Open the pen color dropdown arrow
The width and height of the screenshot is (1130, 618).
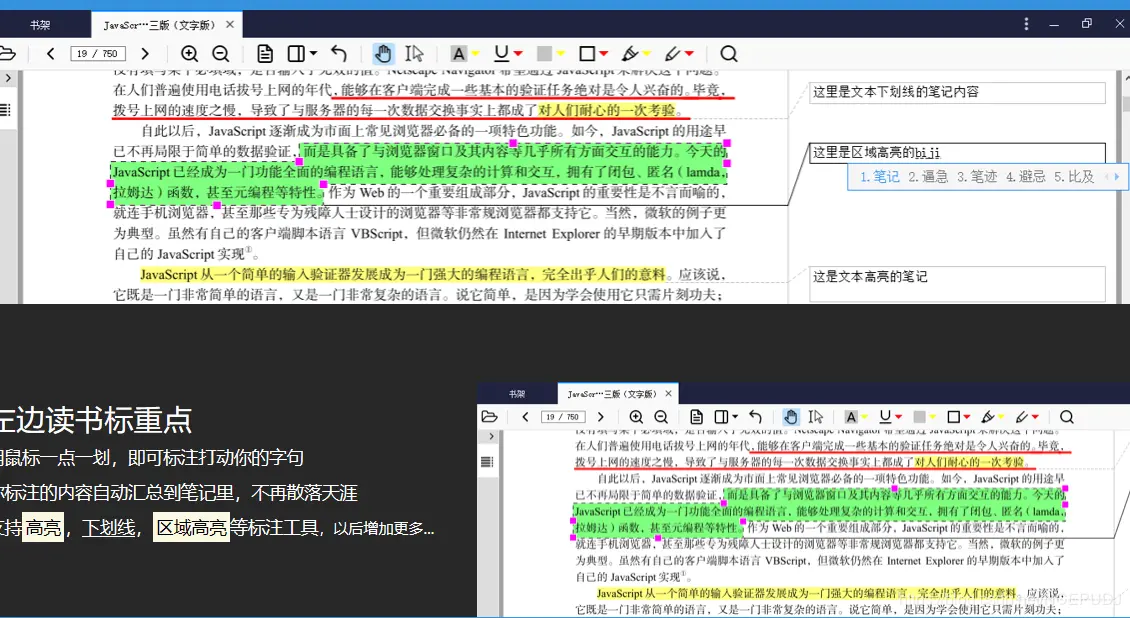[688, 54]
